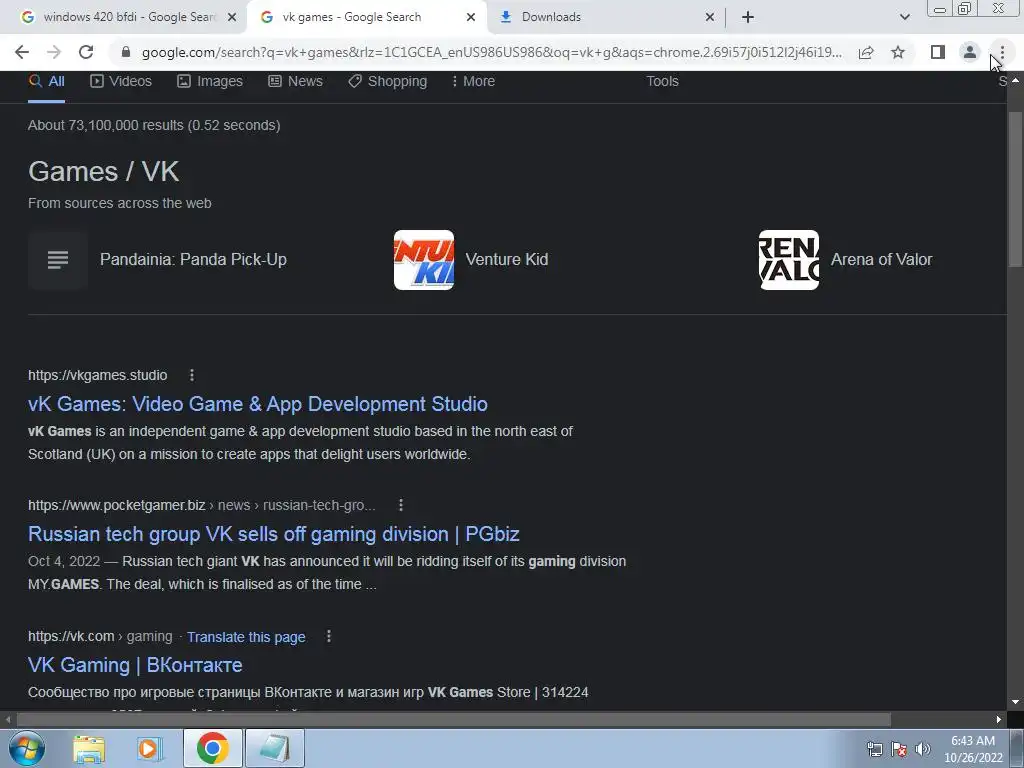Open the side panel icon
This screenshot has width=1024, height=768.
click(938, 52)
